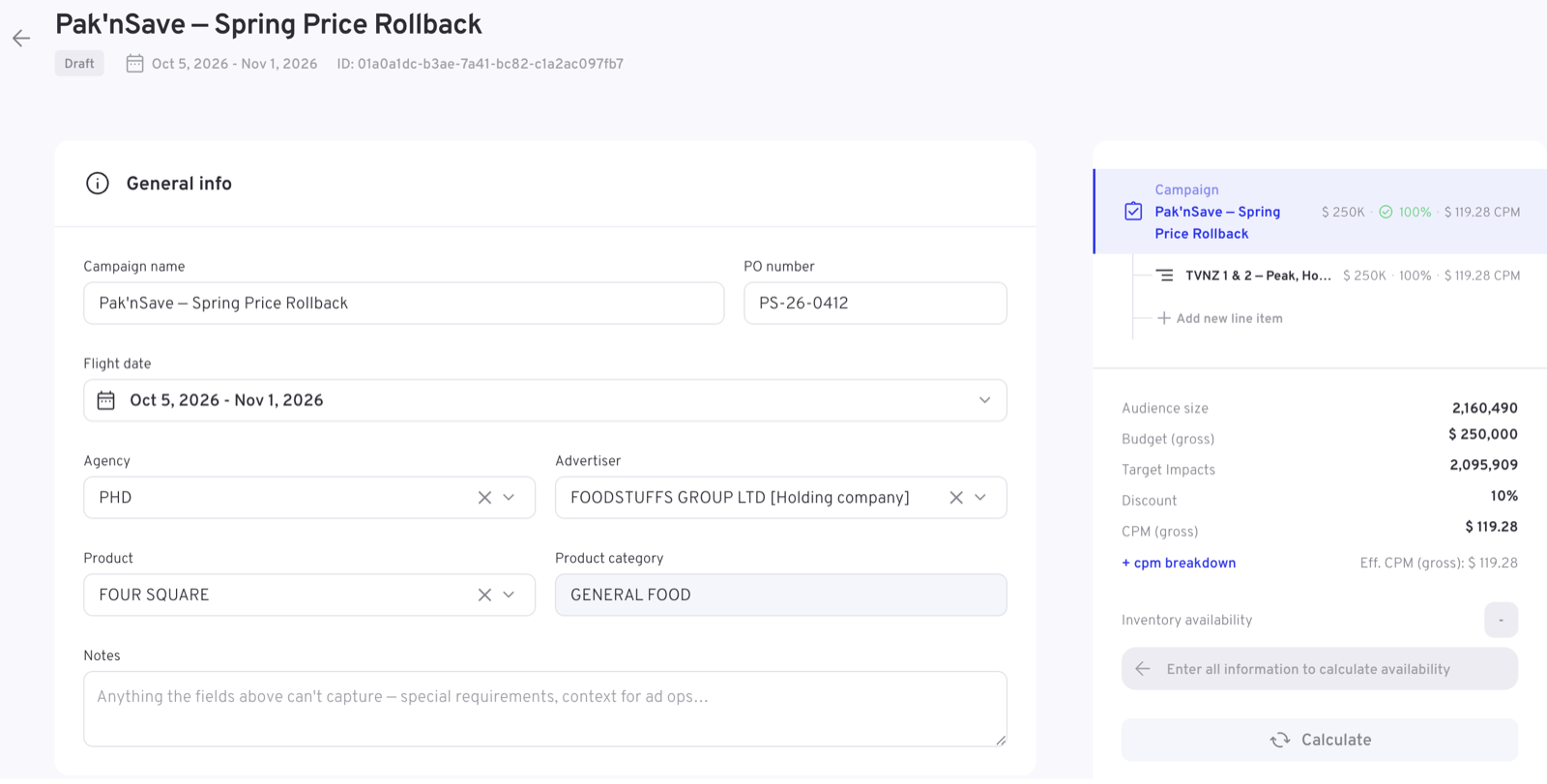Click the Pak'nSave page title heading
Viewport: 1547px width, 784px height.
269,24
